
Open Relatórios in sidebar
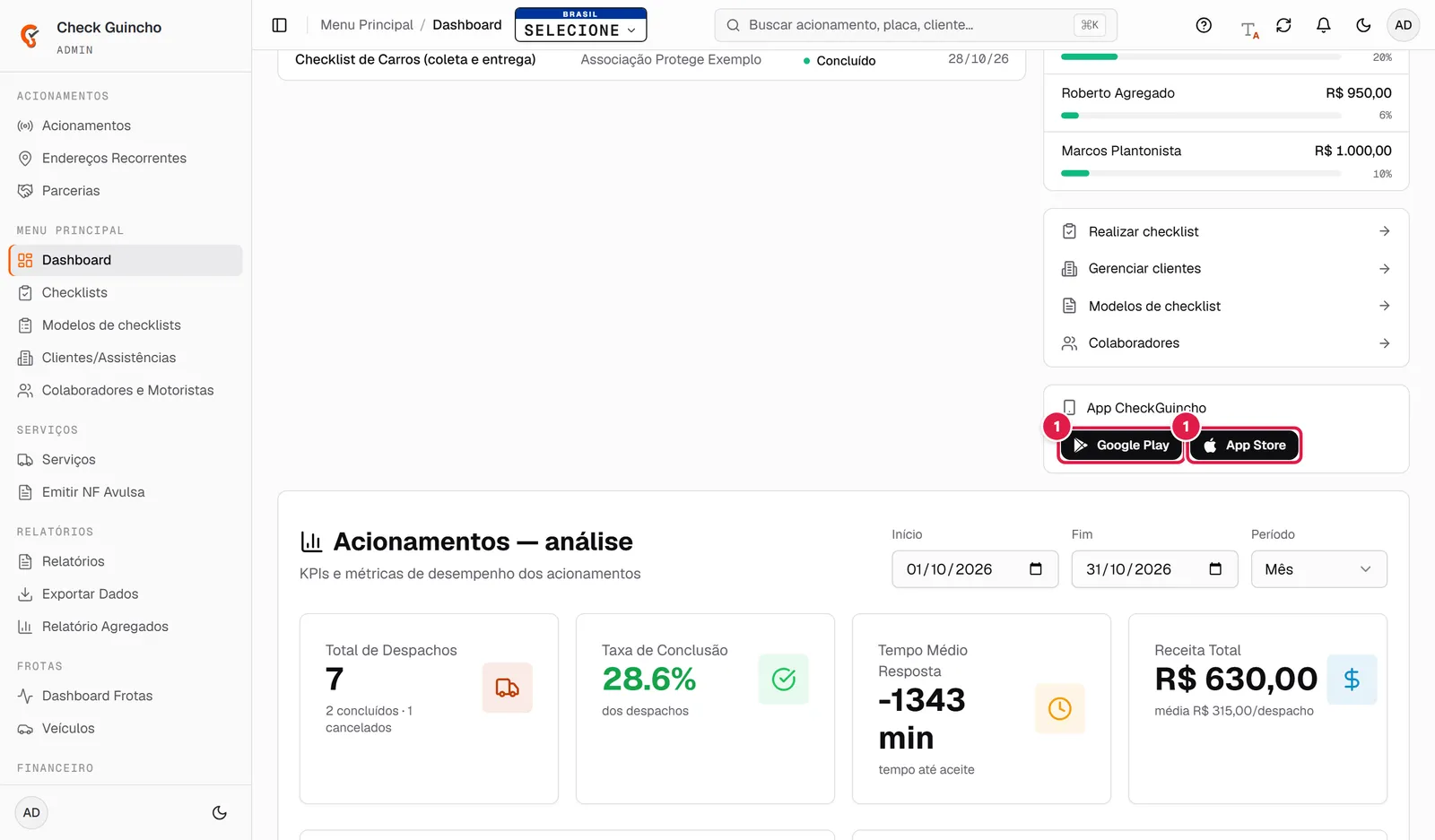[126, 561]
